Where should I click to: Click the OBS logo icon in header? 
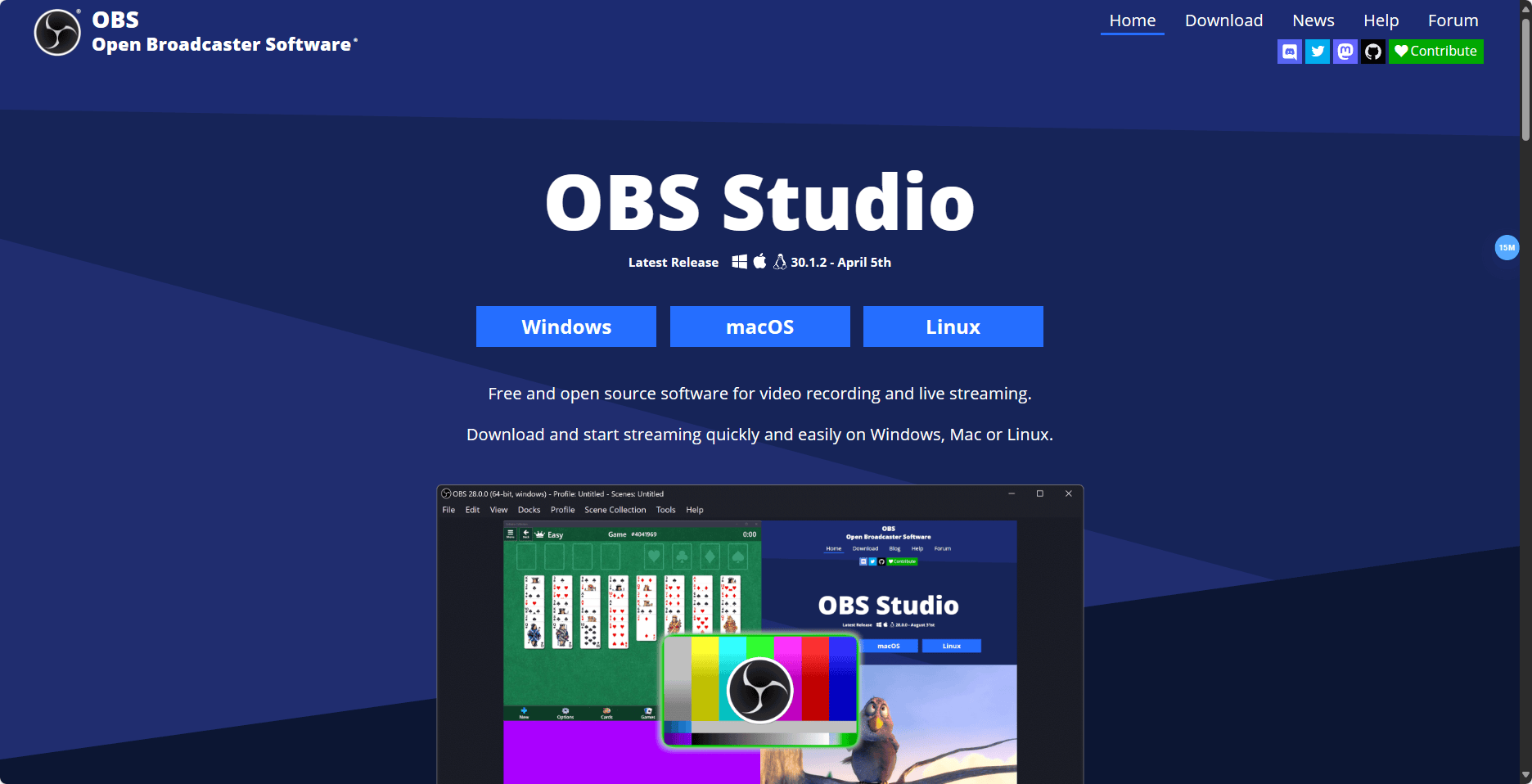[x=57, y=33]
